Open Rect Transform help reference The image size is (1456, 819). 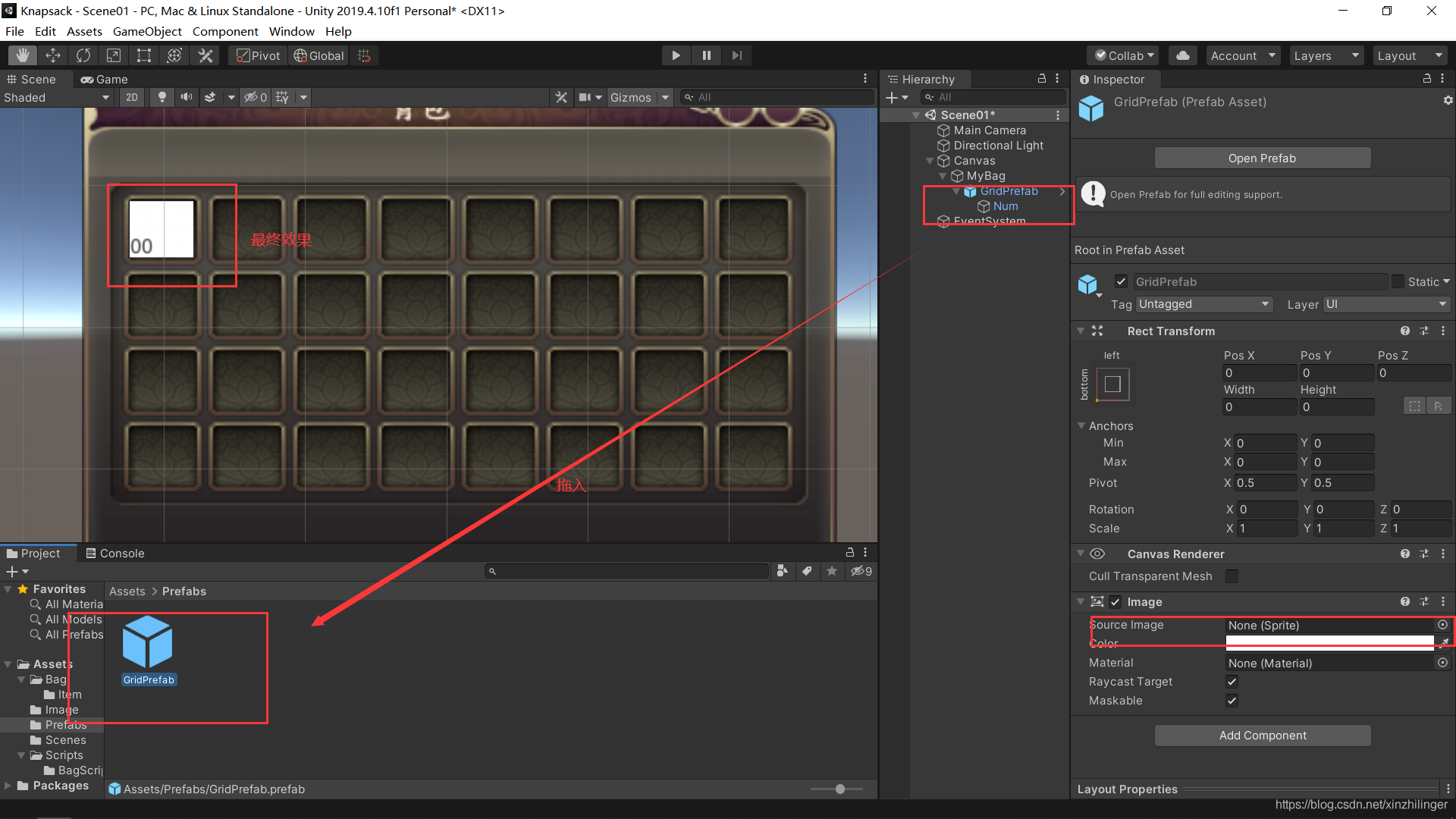point(1404,331)
